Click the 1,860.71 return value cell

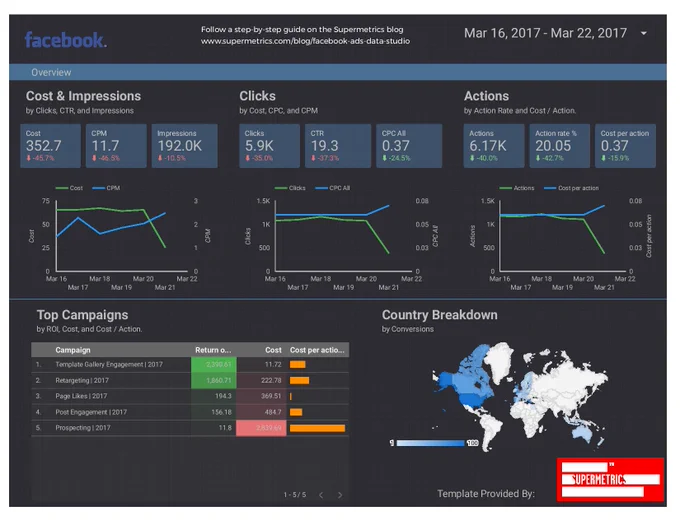214,380
